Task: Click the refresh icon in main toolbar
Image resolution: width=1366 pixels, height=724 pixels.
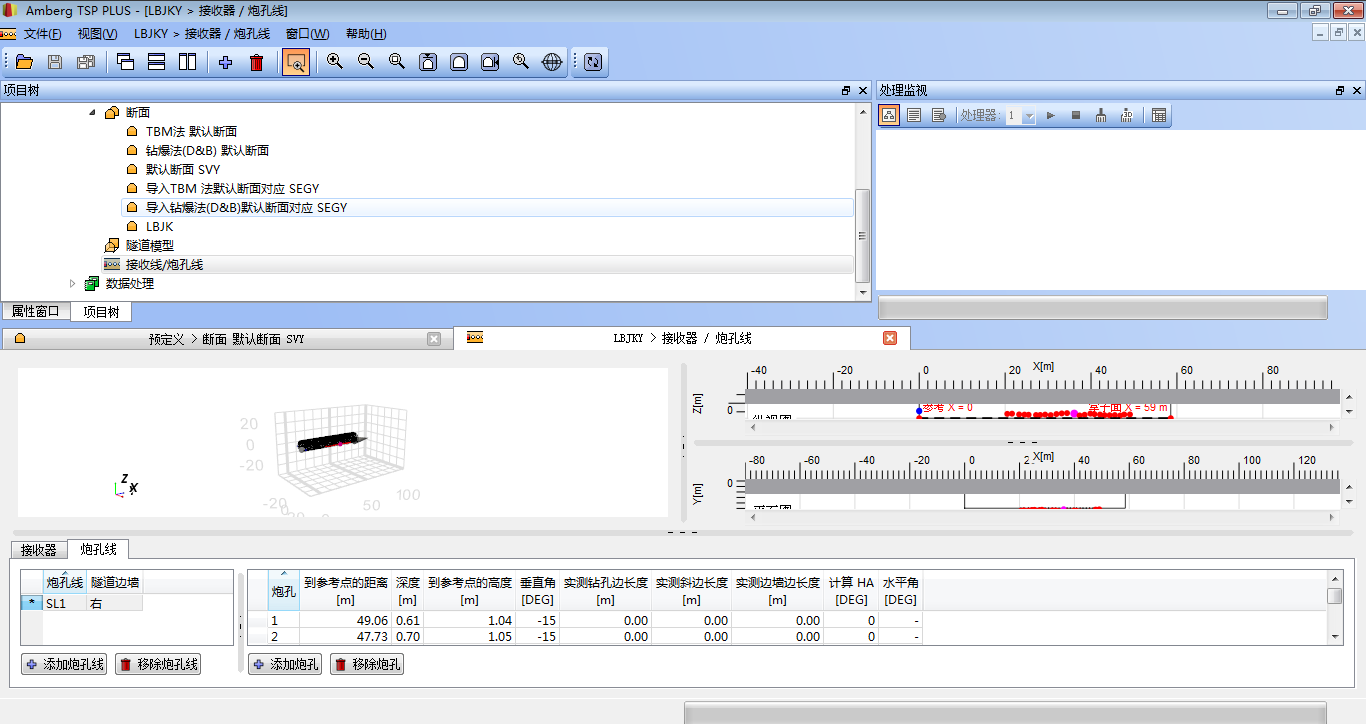Action: 593,62
